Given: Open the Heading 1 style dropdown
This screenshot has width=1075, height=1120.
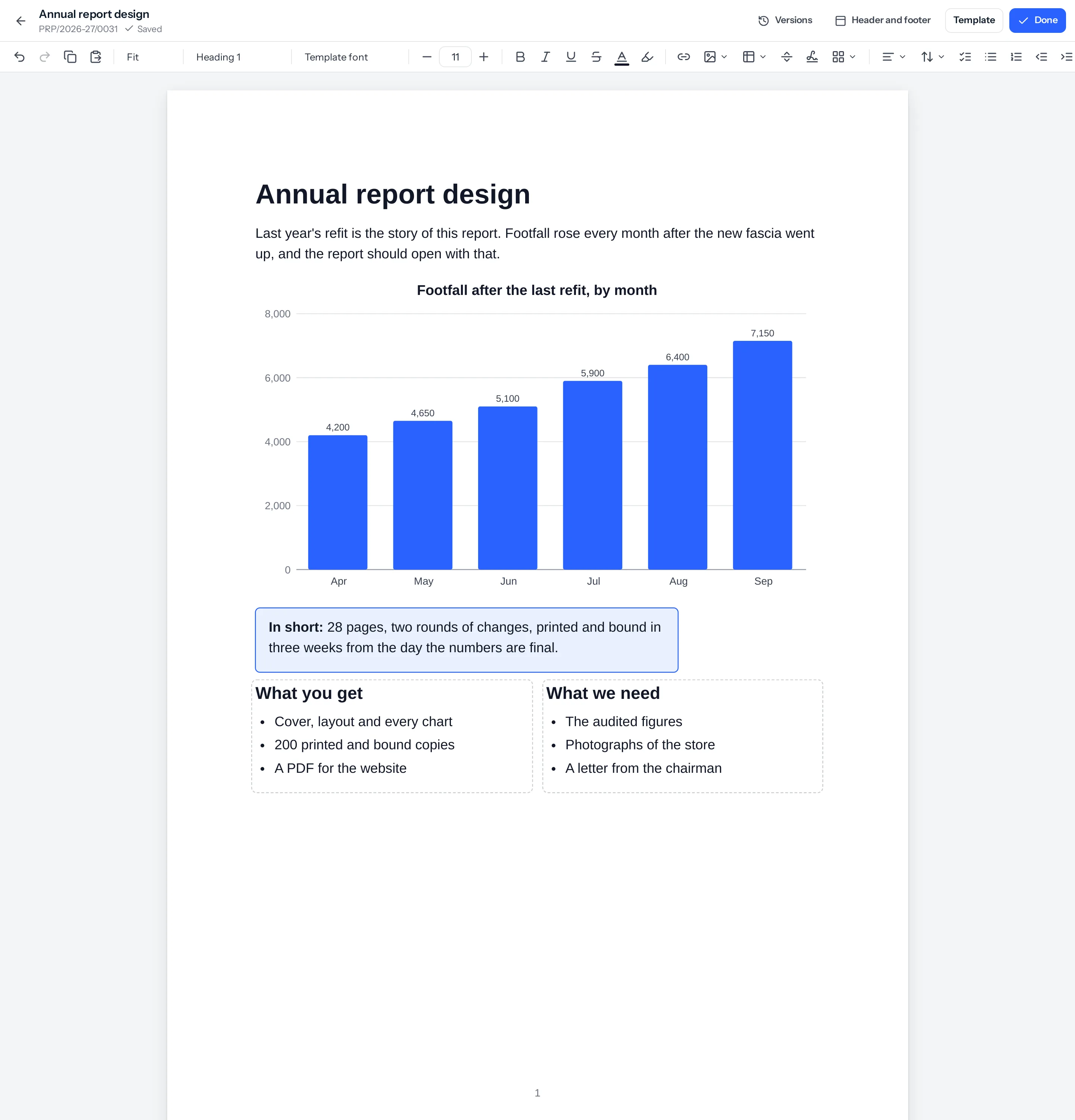Looking at the screenshot, I should click(237, 57).
